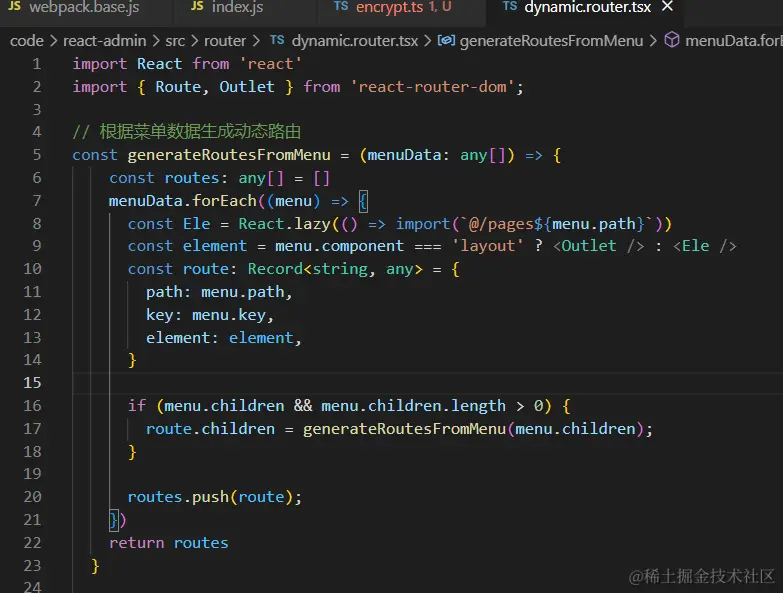Click the 'layout' string on line 9
The height and width of the screenshot is (593, 783).
[x=487, y=246]
